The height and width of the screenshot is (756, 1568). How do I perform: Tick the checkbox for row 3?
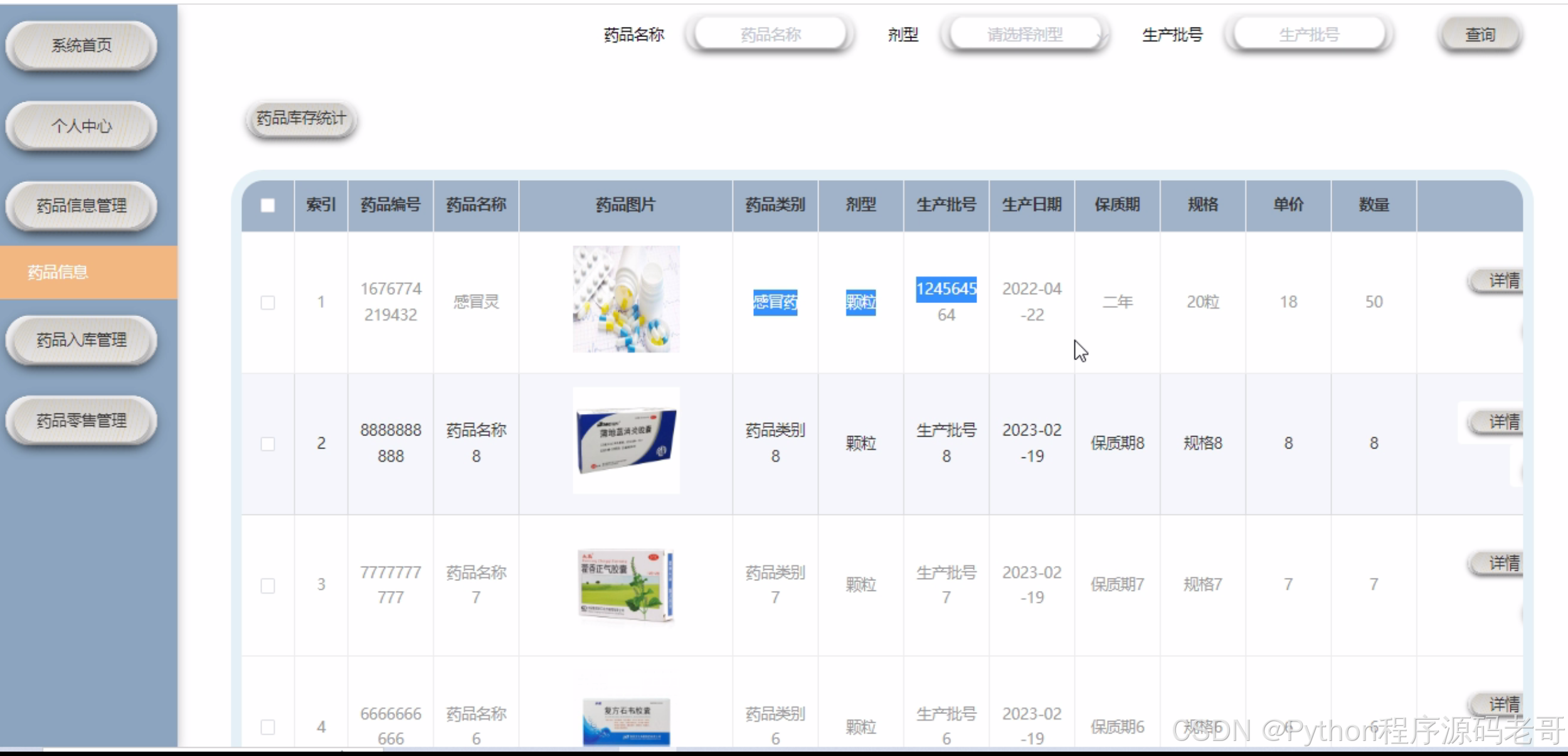[268, 585]
